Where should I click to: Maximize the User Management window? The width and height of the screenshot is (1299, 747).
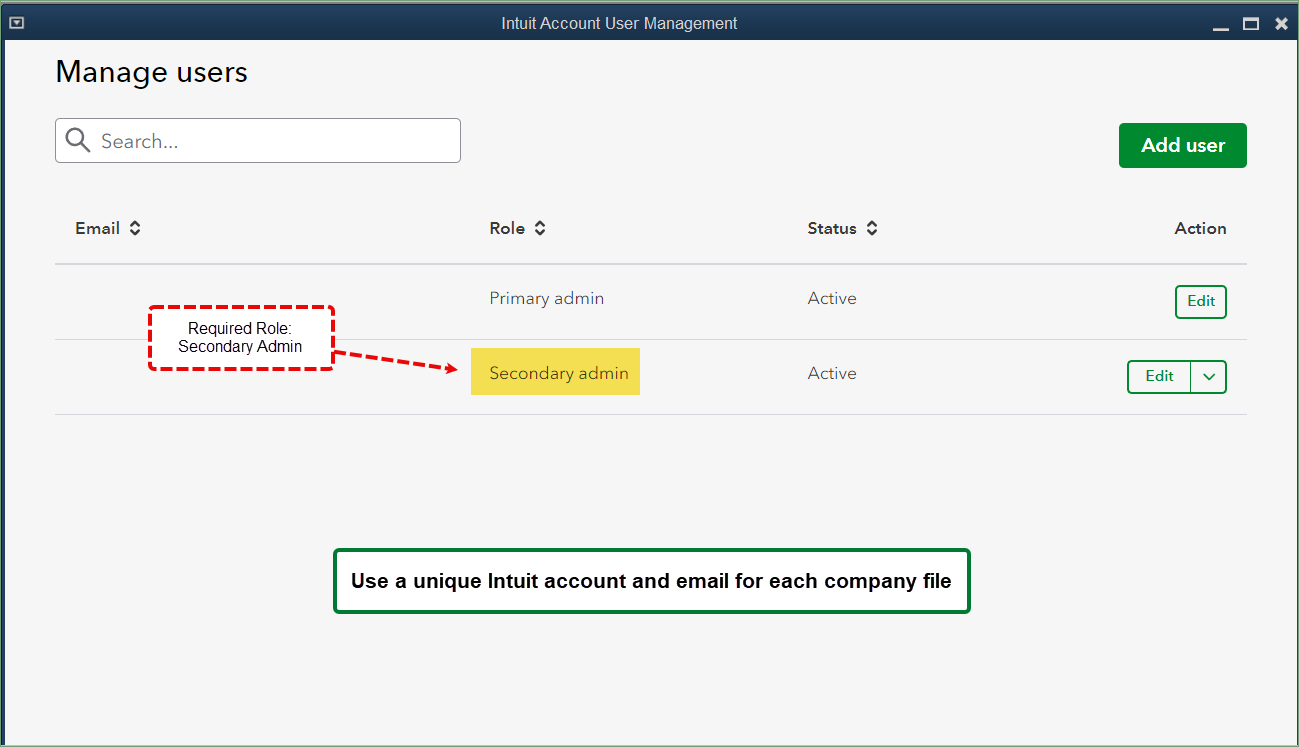point(1251,24)
